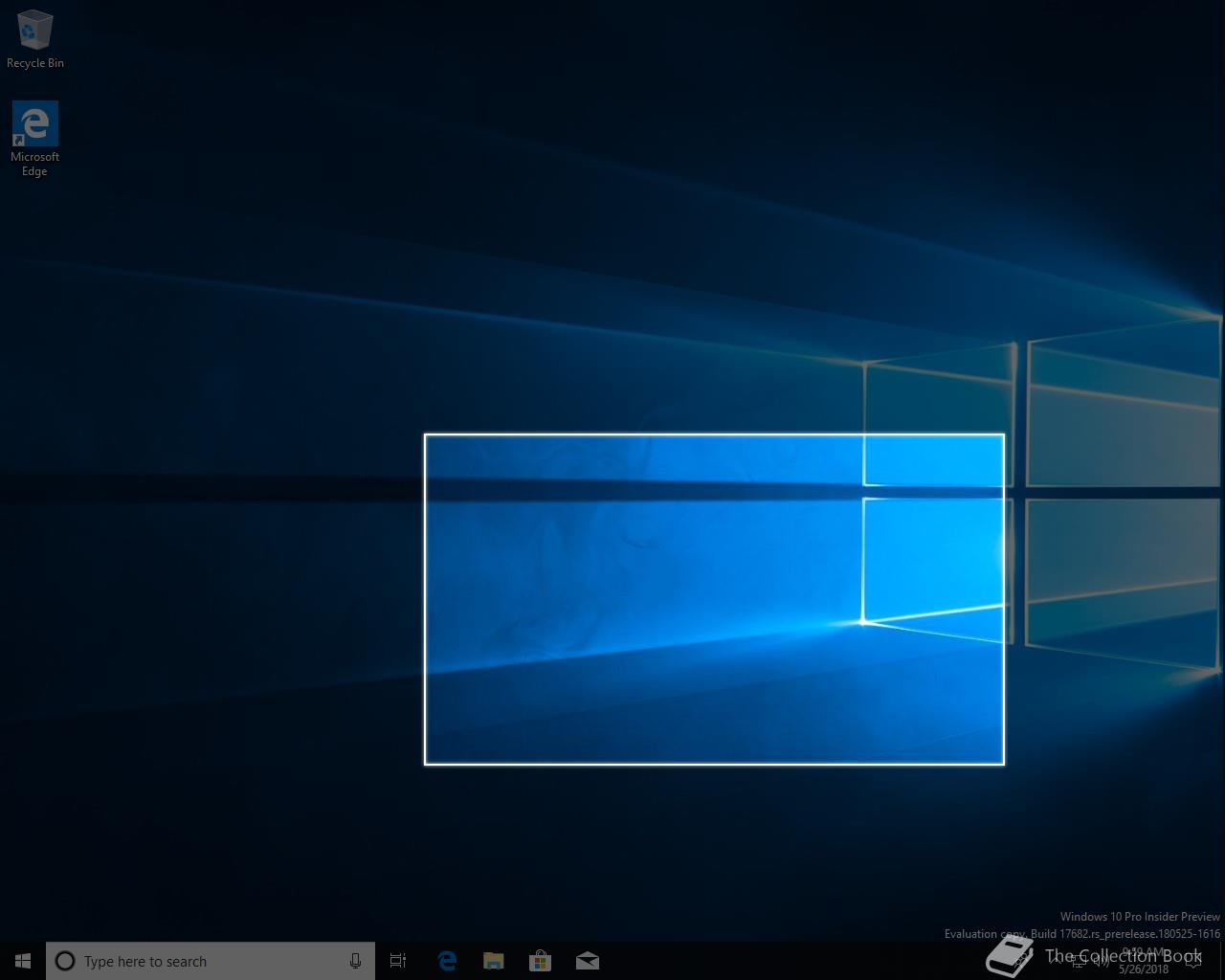Click the Show desktop strip at taskbar end
Viewport: 1225px width, 980px height.
(1222, 961)
